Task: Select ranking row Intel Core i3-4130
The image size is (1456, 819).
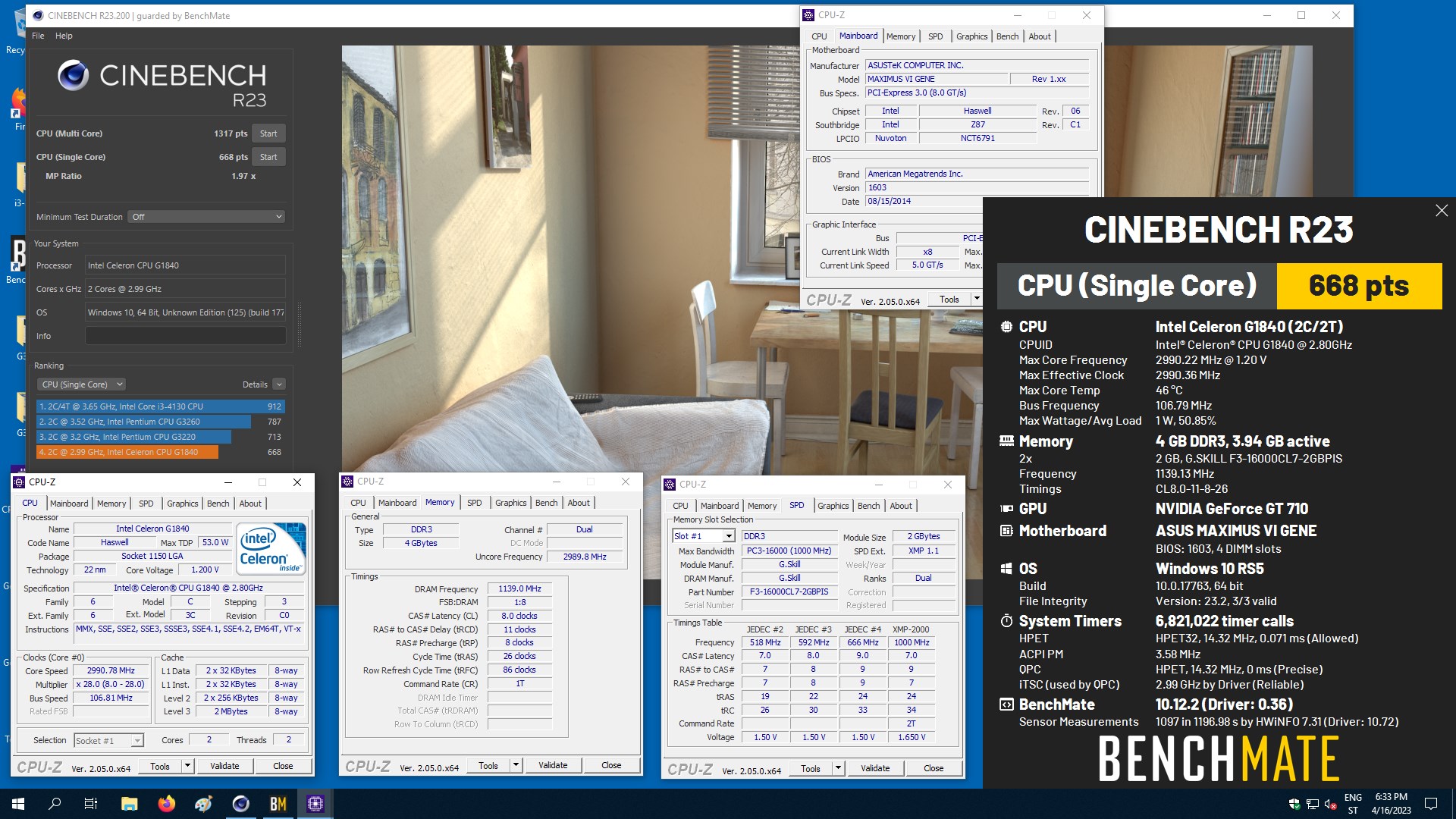Action: pyautogui.click(x=161, y=406)
